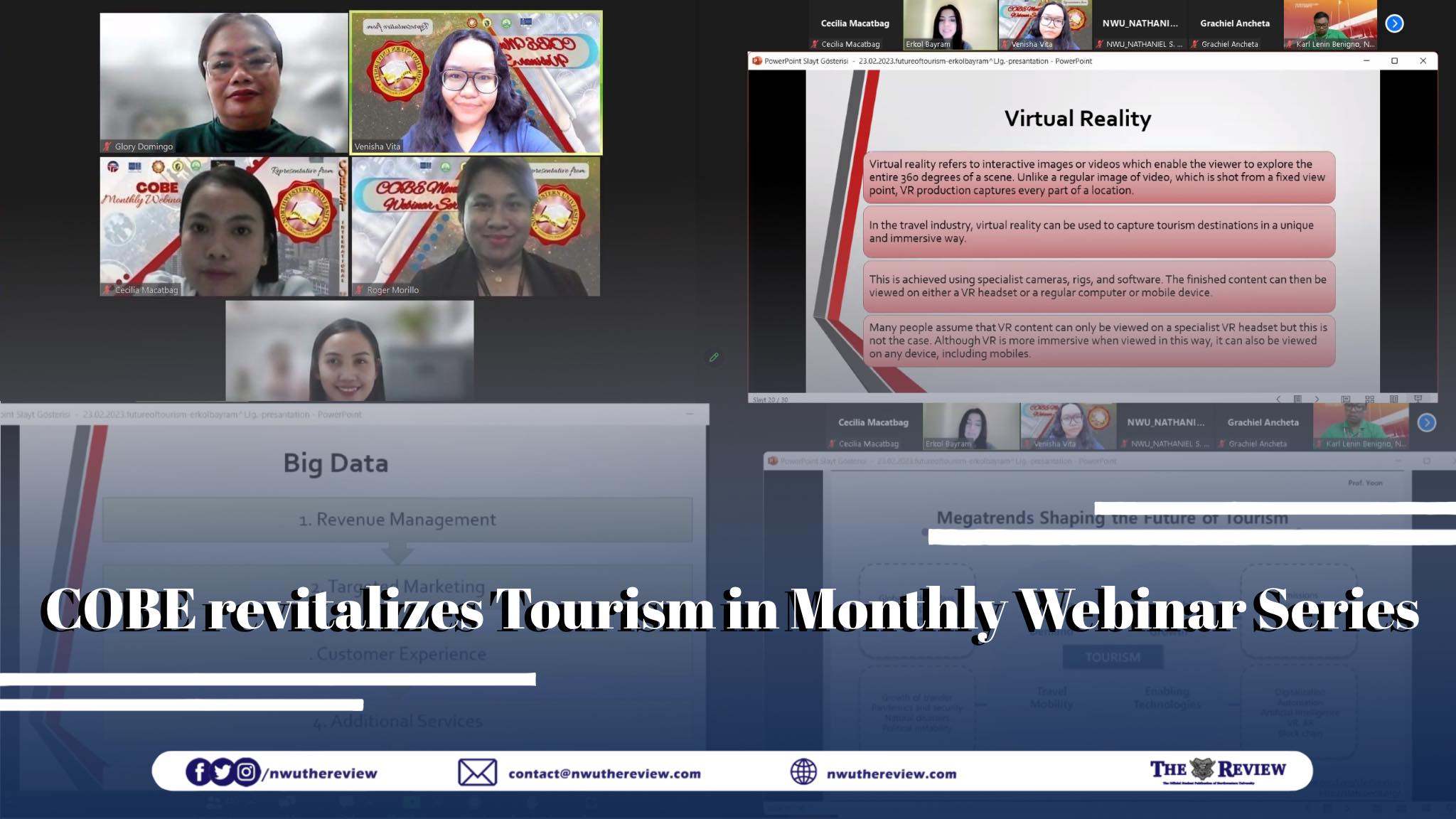Select Venisha Vita's highlighted gallery video tile

pyautogui.click(x=476, y=83)
